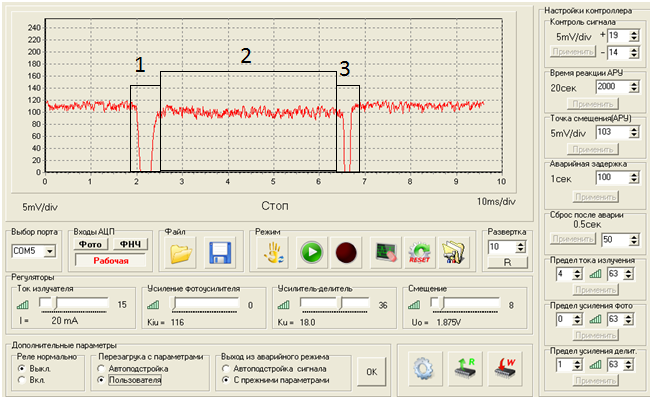Click spinner of Предел усиления делит. 63

click(629, 365)
